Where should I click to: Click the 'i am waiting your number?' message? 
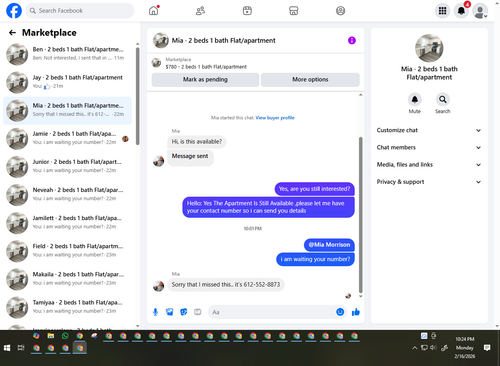click(x=315, y=259)
